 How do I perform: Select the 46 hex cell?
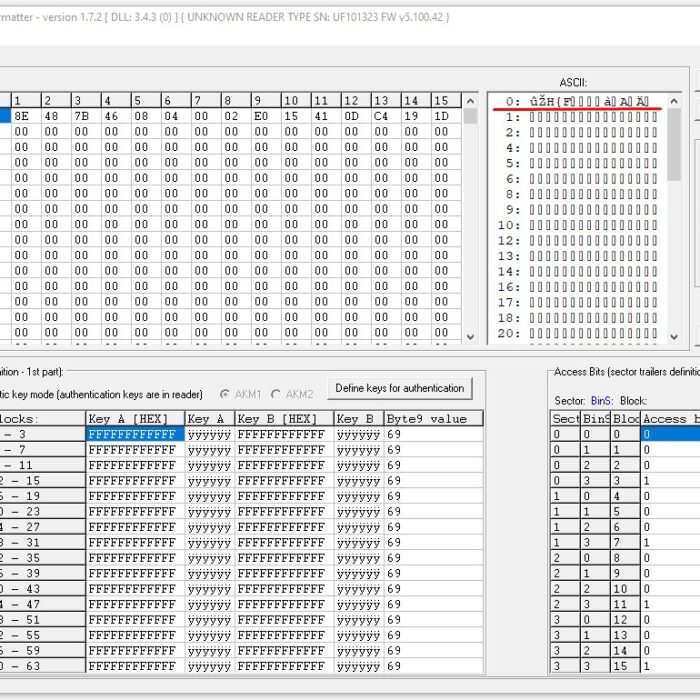coord(116,116)
